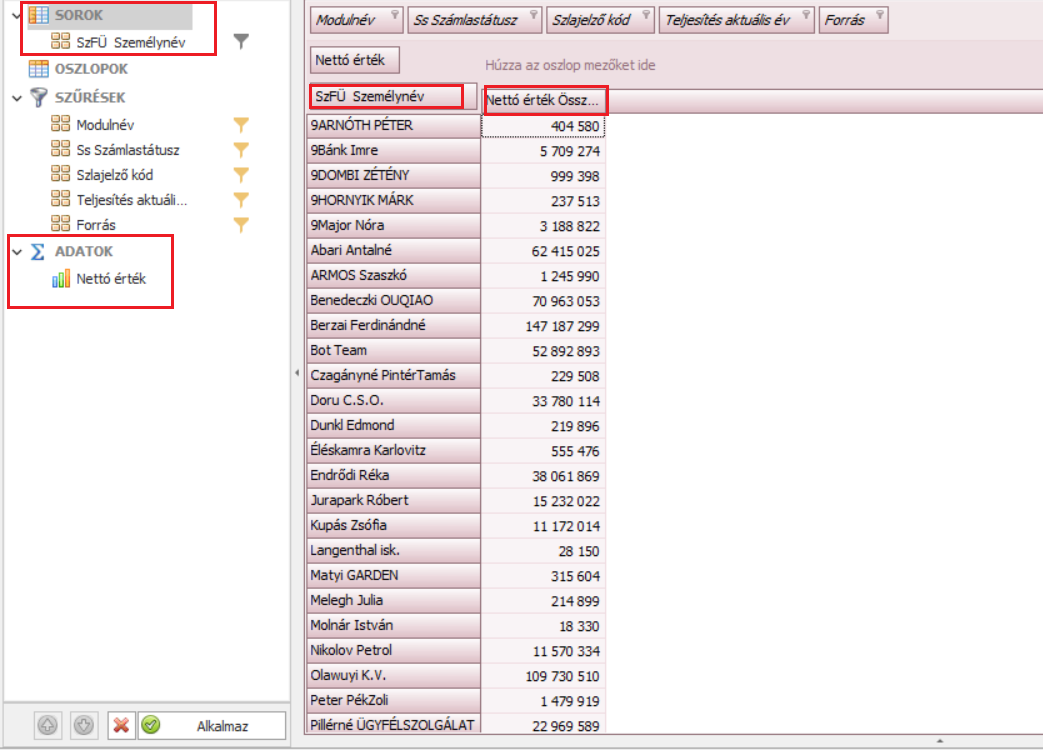
Task: Select the OSZLOPOK section
Action: click(90, 69)
